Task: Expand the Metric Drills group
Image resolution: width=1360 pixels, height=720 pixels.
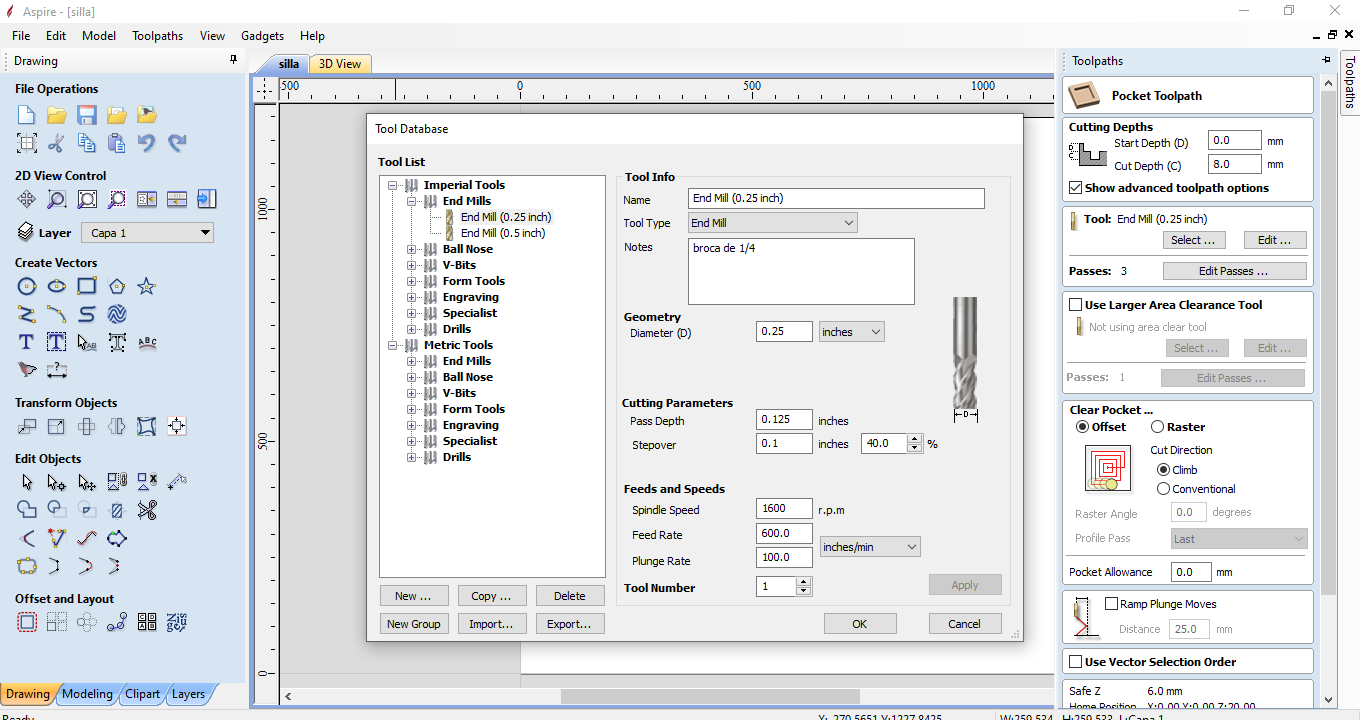Action: coord(412,457)
